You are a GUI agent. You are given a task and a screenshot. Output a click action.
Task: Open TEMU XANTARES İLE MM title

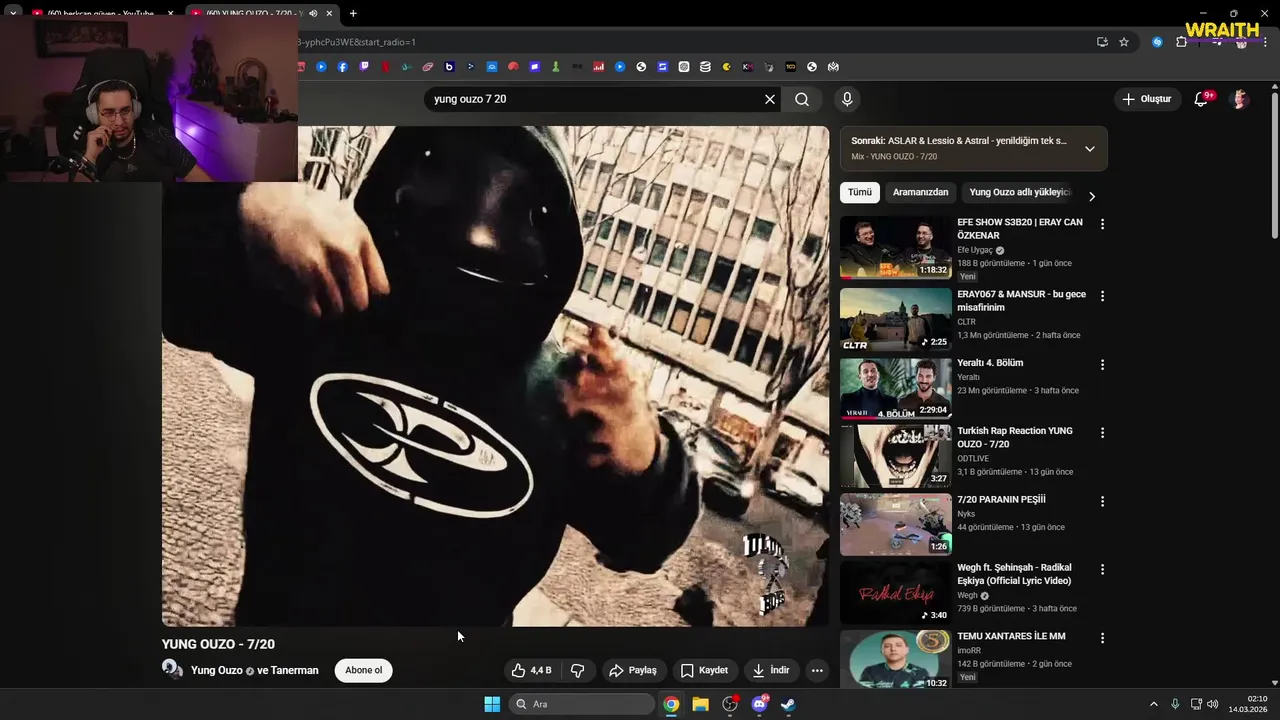pos(1011,636)
